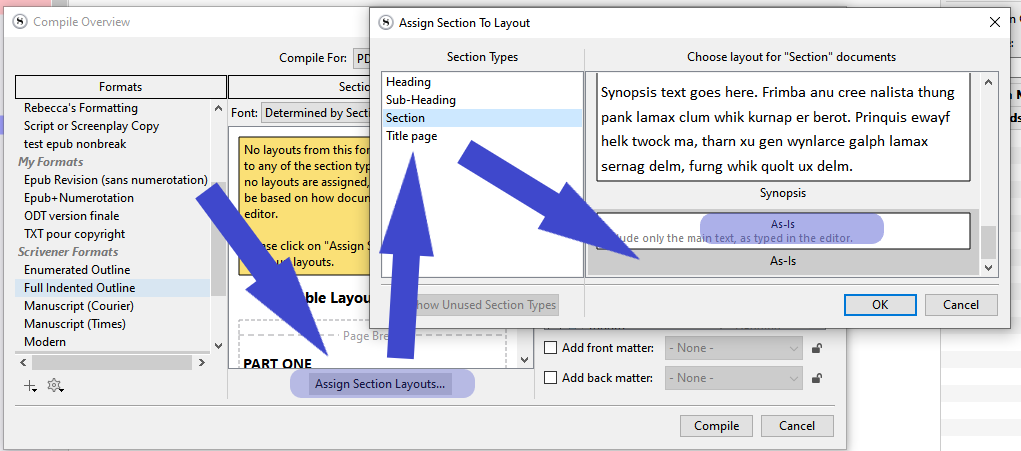
Task: Click Scrivener logo in Compile Overview title
Action: pos(19,22)
